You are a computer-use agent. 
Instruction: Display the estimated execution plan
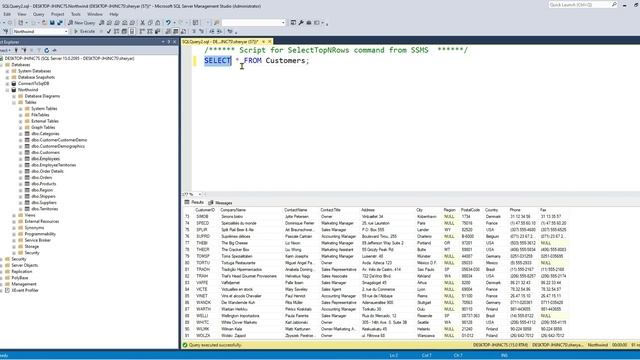[x=116, y=31]
